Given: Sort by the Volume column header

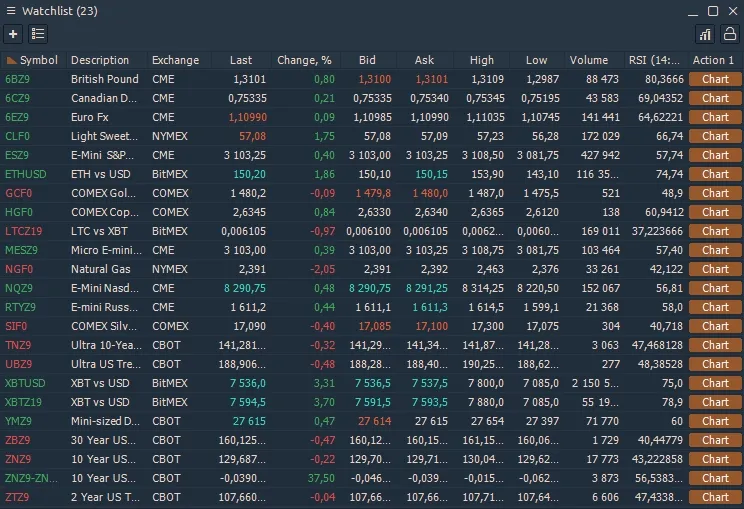Looking at the screenshot, I should pyautogui.click(x=588, y=60).
